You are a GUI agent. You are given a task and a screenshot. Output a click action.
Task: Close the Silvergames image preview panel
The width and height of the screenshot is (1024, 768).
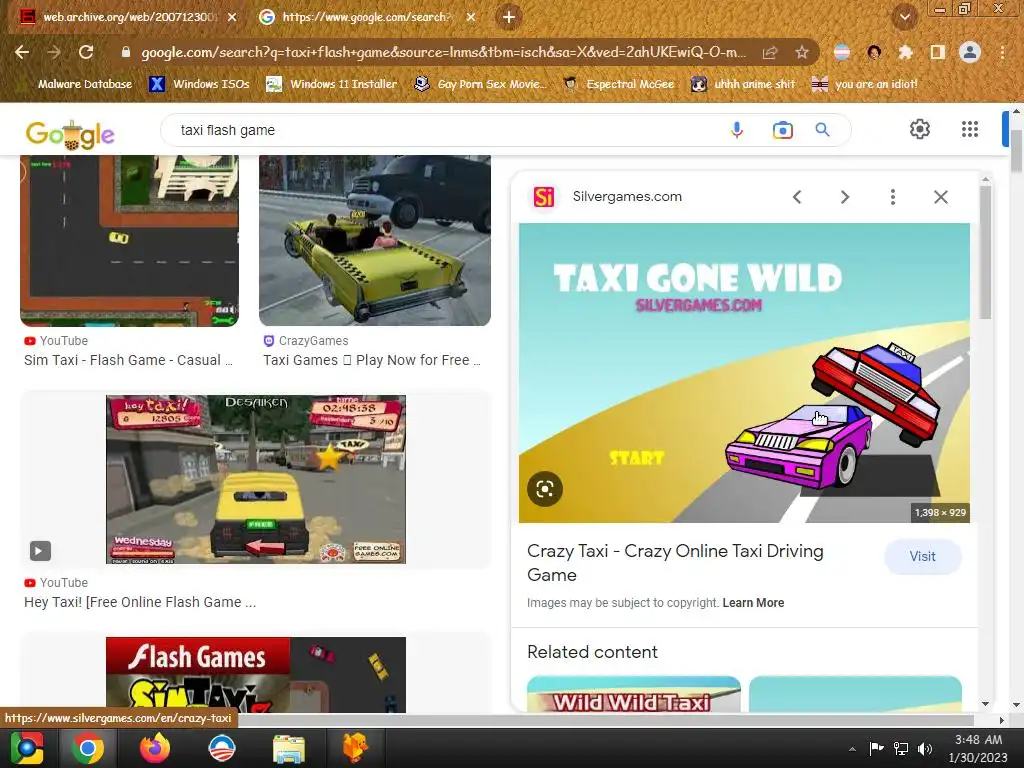point(940,197)
